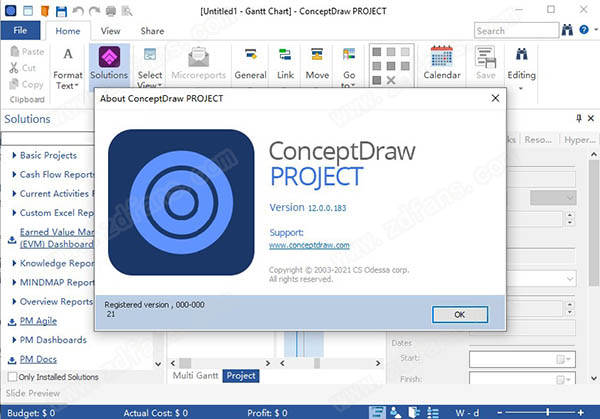
Task: Select the Multi Gantt tab
Action: (195, 375)
